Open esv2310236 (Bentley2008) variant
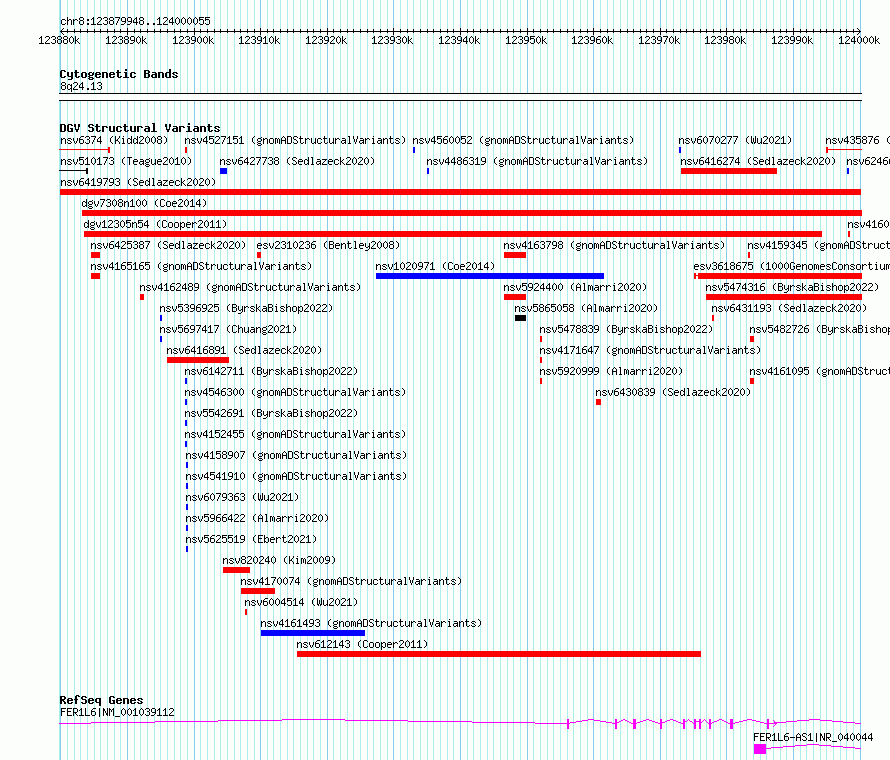 328,245
